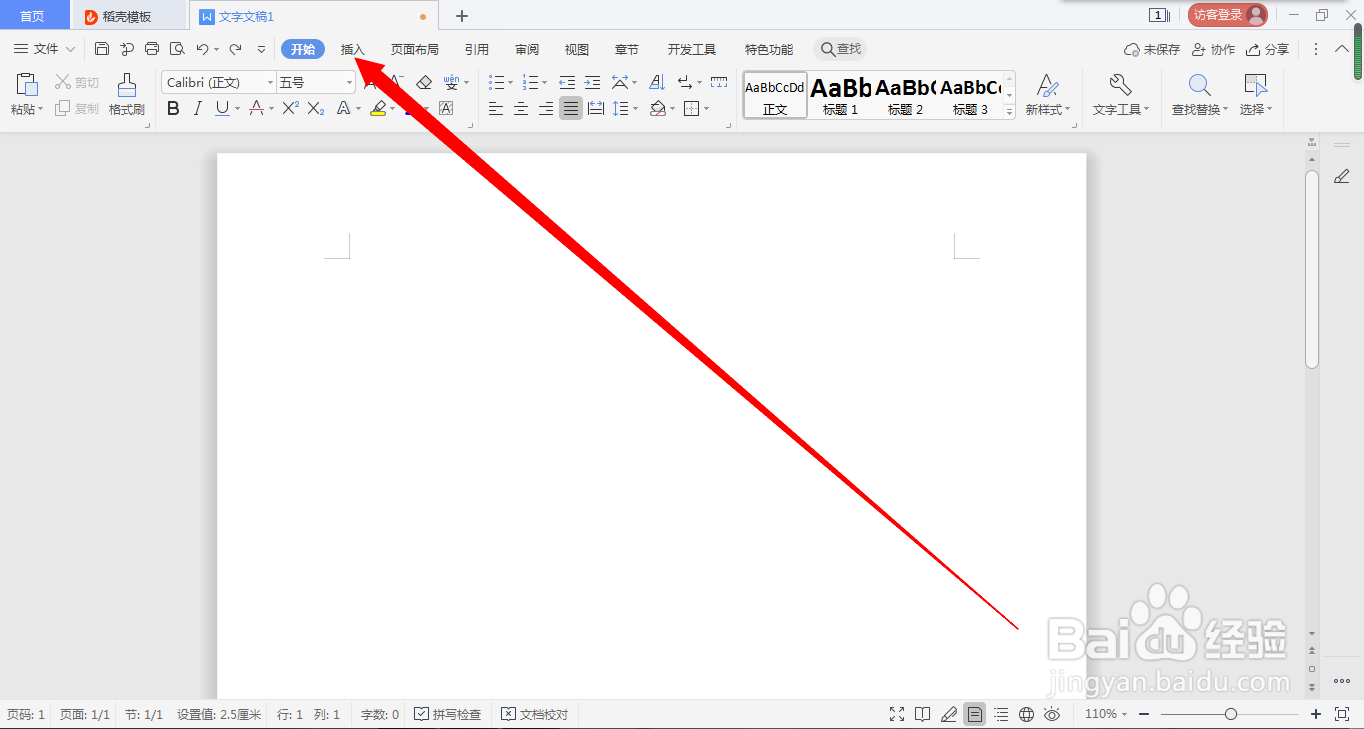Clear formatting with the eraser icon
The width and height of the screenshot is (1364, 729).
tap(424, 82)
